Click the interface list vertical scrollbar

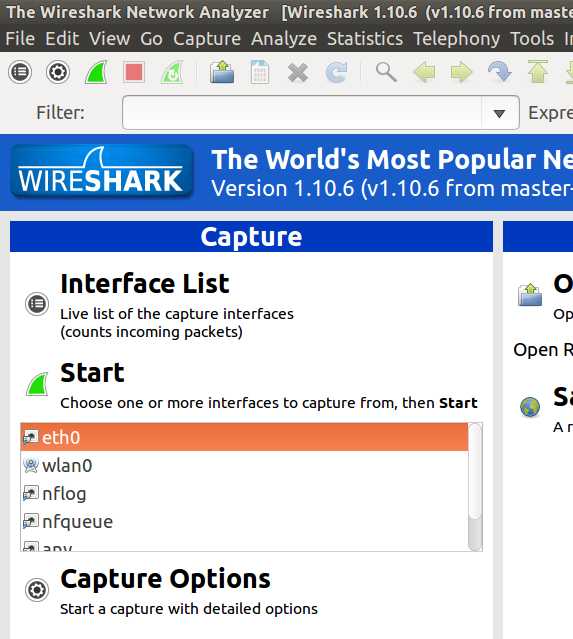(475, 487)
